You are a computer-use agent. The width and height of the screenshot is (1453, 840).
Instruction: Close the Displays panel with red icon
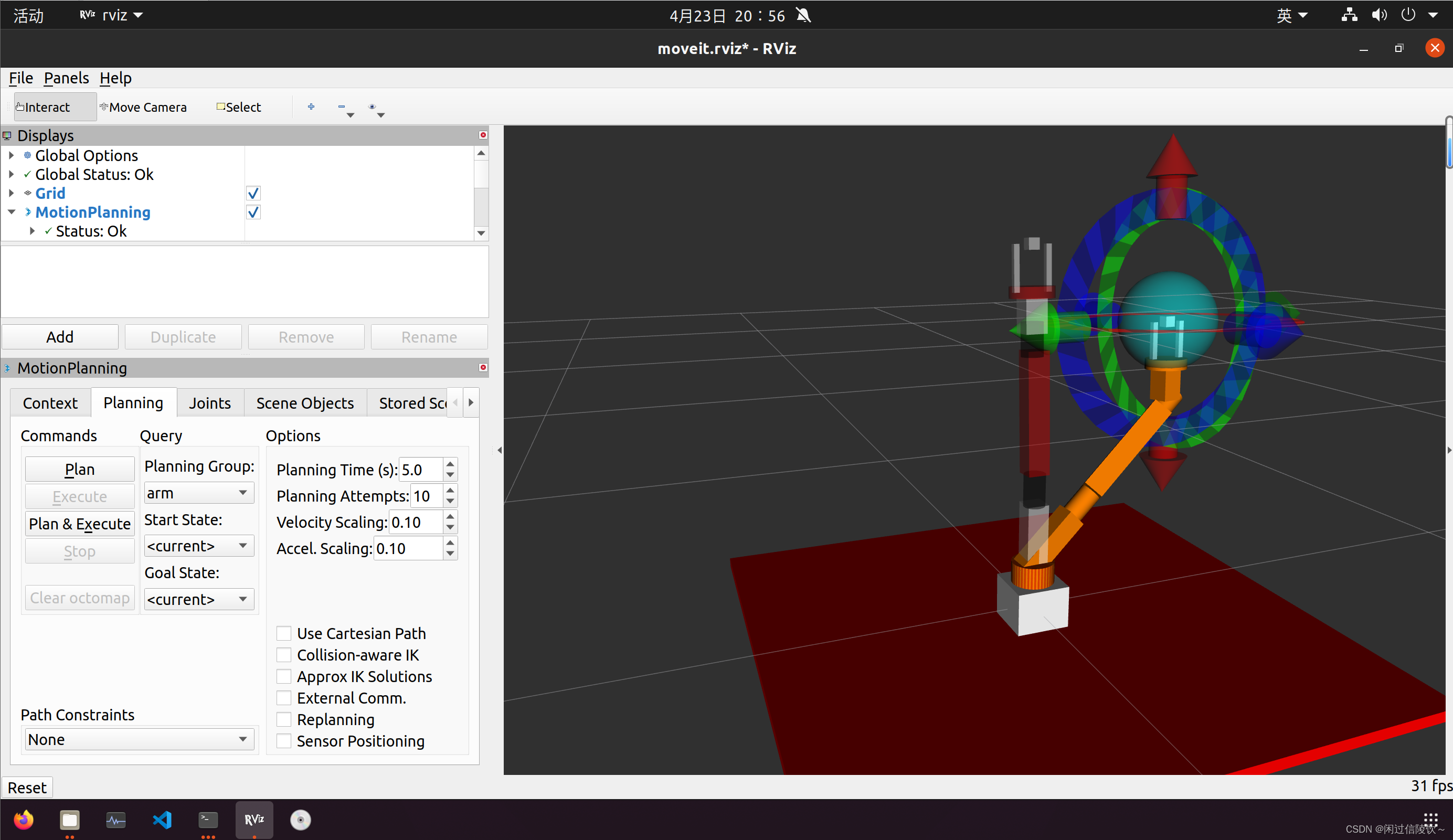point(483,135)
